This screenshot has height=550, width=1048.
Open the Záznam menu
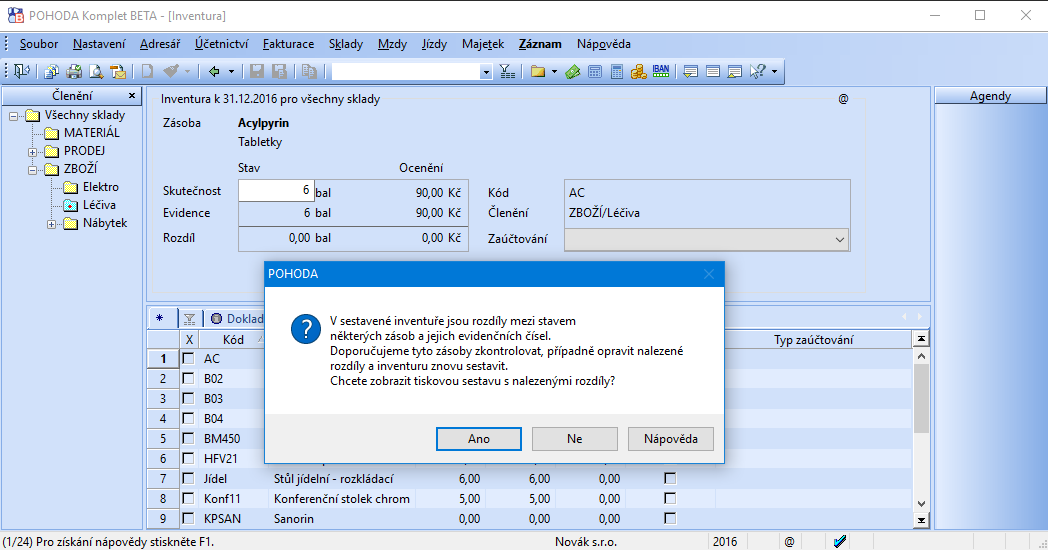point(540,44)
